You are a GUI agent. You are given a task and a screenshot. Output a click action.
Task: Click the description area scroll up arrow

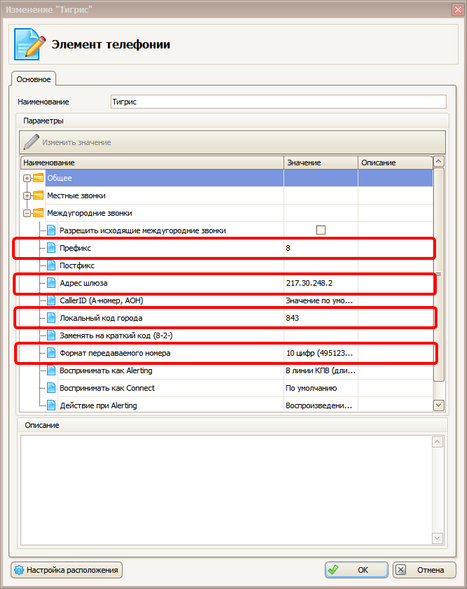click(x=437, y=442)
